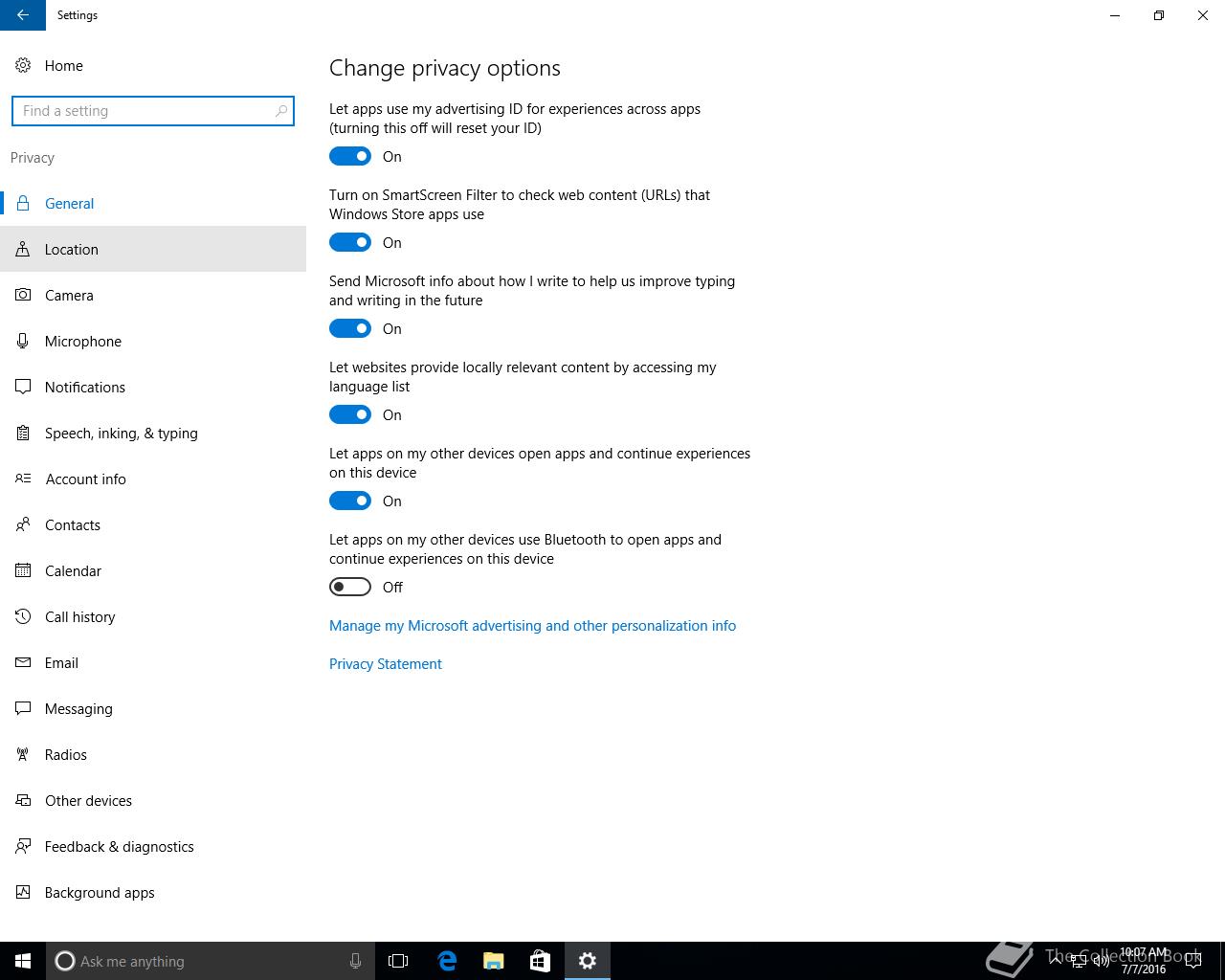Click the Calendar icon in sidebar
1225x980 pixels.
point(23,570)
